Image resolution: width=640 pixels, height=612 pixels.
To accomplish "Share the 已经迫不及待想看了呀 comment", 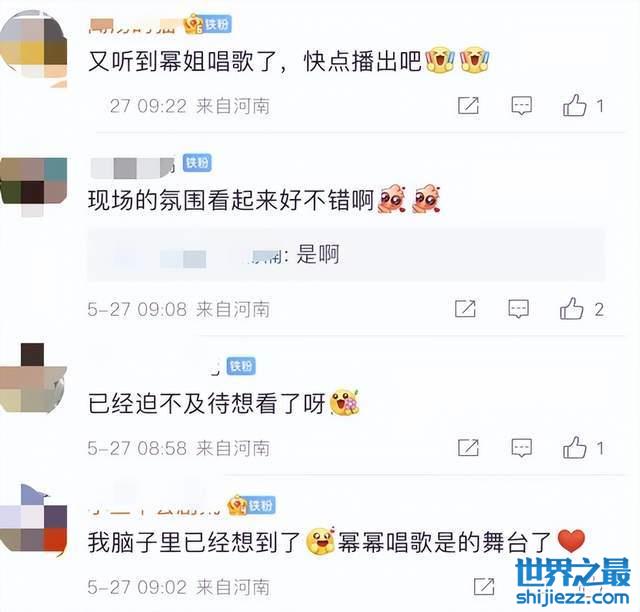I will coord(468,448).
